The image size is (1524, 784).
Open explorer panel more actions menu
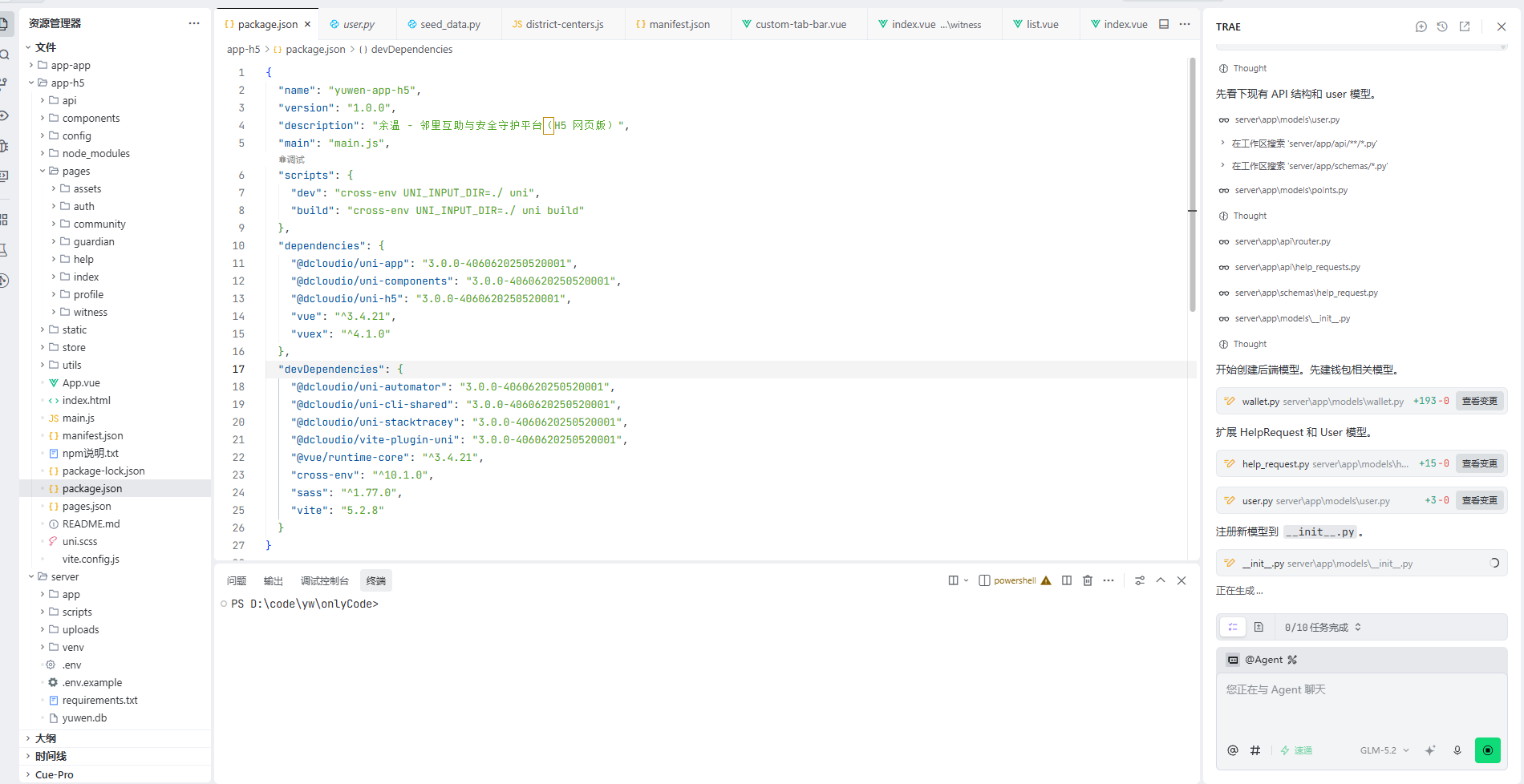(x=194, y=23)
